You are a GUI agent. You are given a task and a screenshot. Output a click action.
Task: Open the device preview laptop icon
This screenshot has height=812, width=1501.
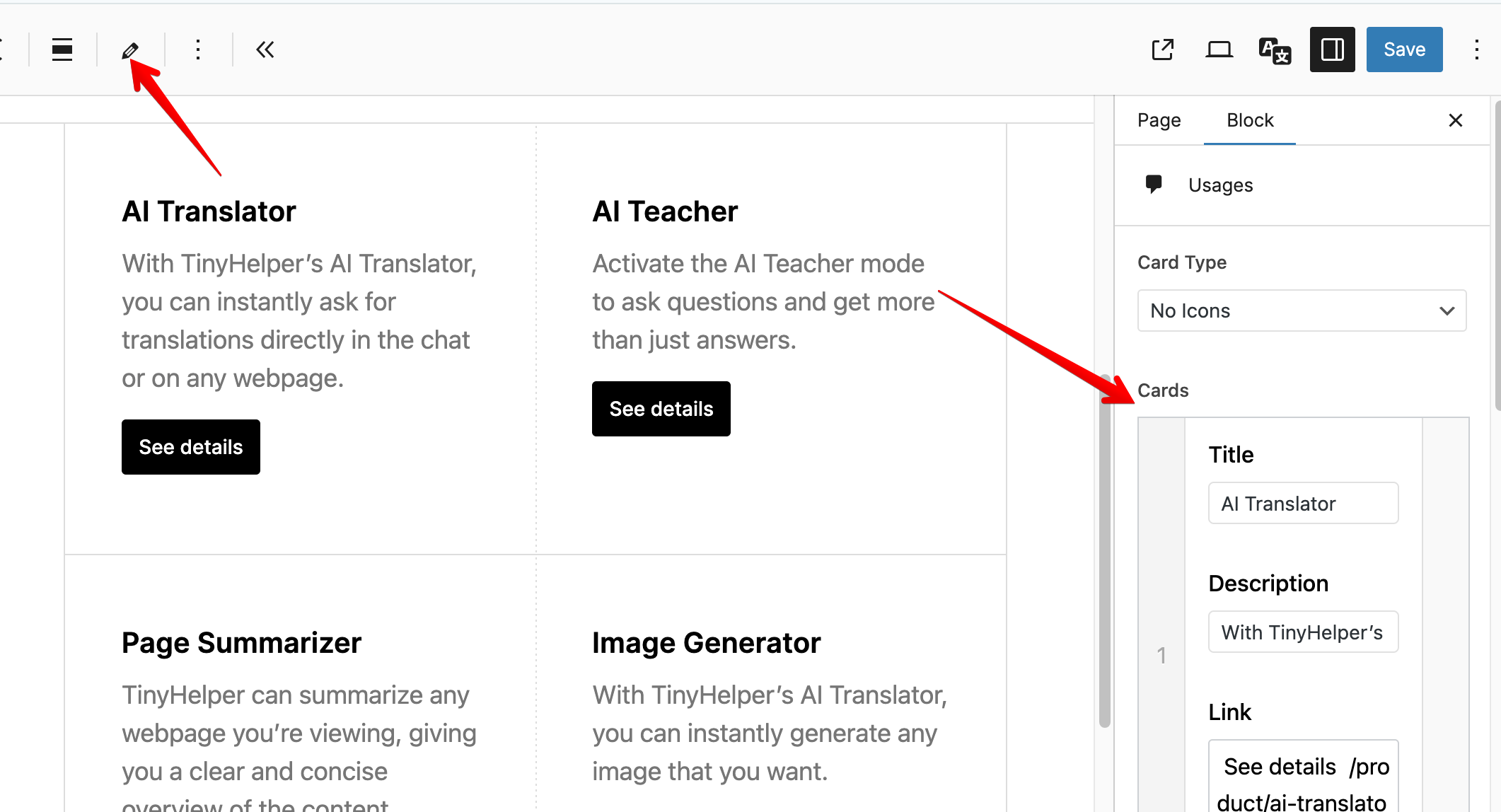pyautogui.click(x=1219, y=50)
